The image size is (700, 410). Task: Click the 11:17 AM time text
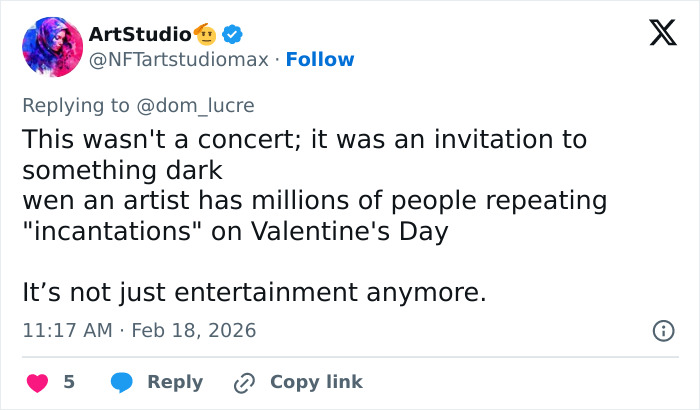pos(64,330)
